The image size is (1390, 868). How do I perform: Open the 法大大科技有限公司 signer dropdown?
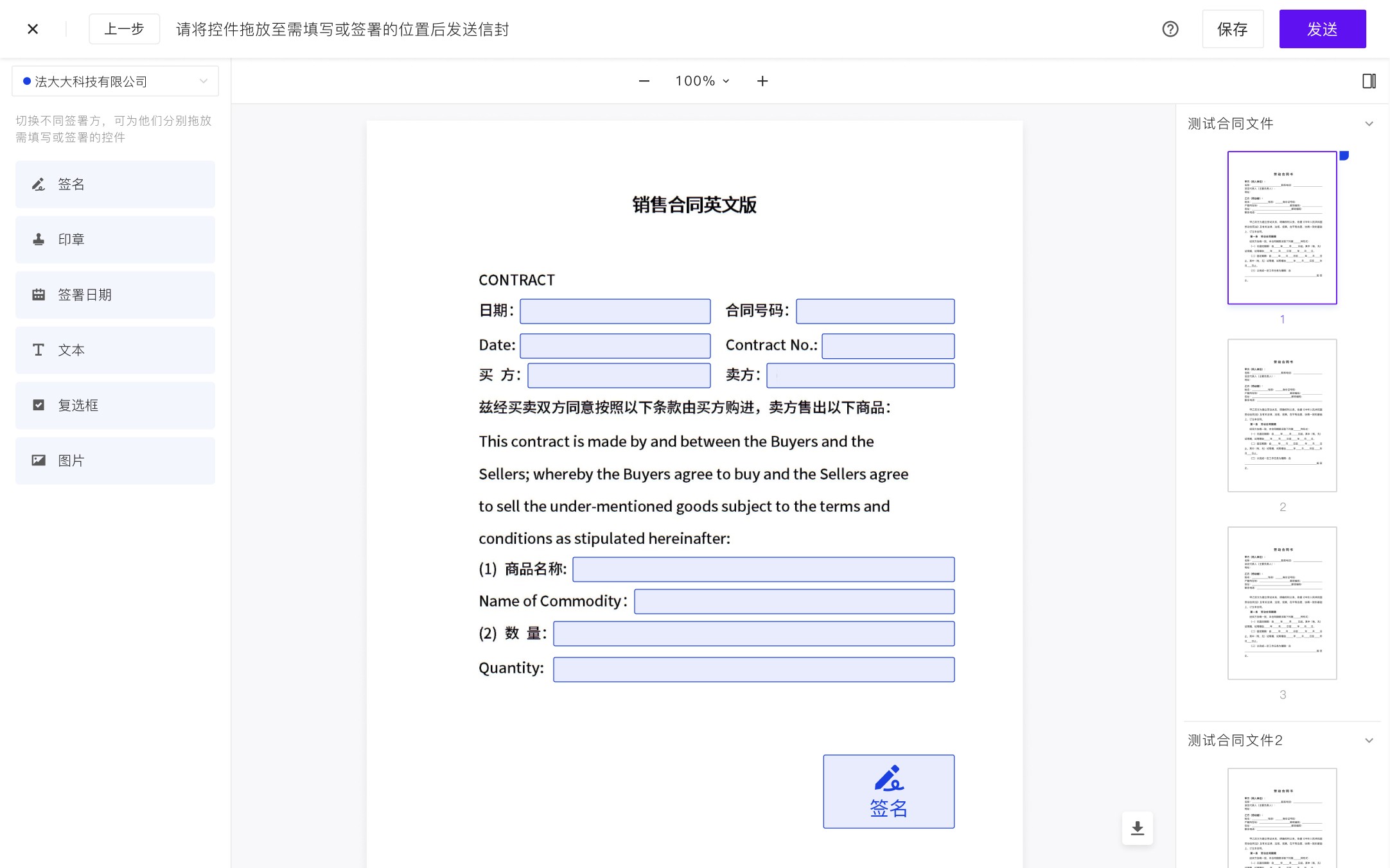coord(115,82)
